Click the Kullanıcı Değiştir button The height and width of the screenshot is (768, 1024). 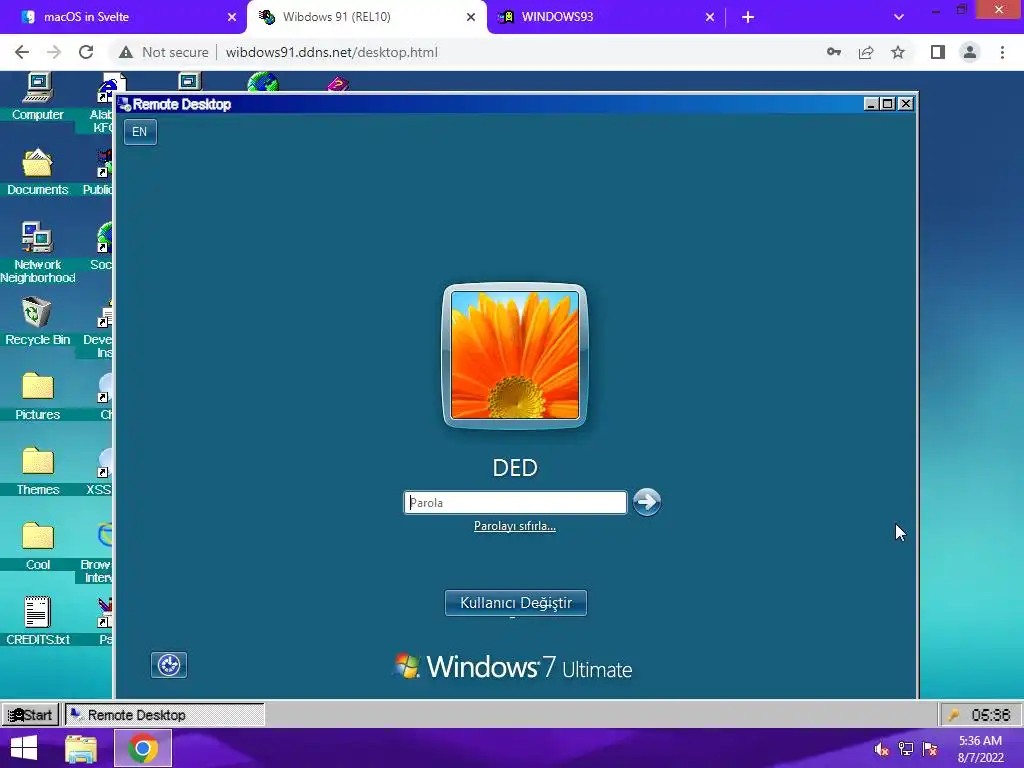click(x=515, y=603)
